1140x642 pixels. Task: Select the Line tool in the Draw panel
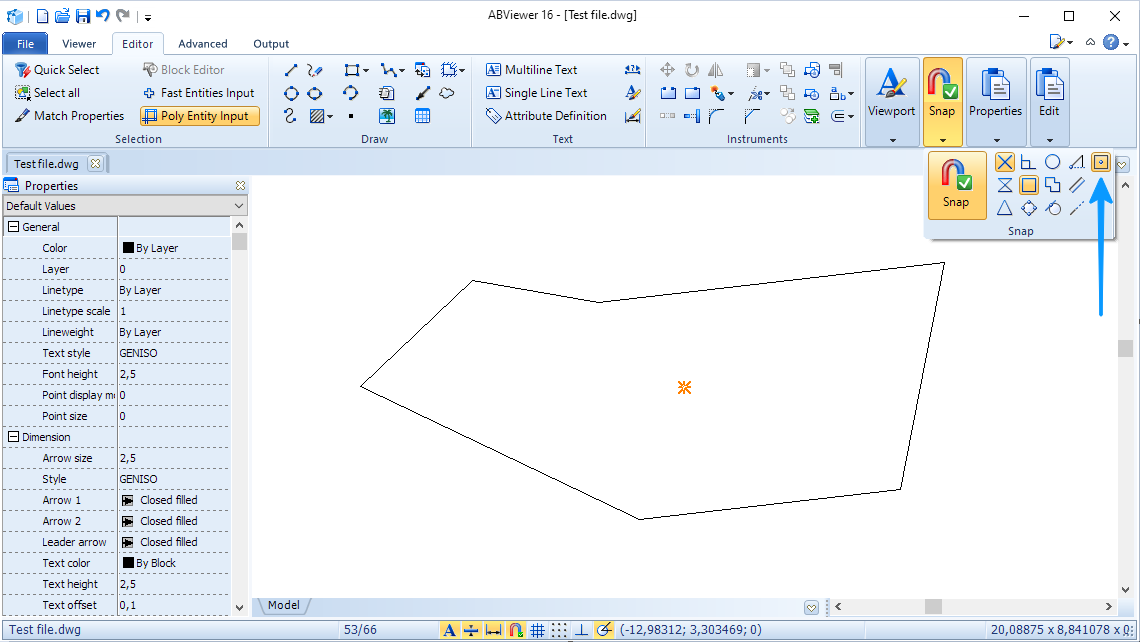point(291,69)
